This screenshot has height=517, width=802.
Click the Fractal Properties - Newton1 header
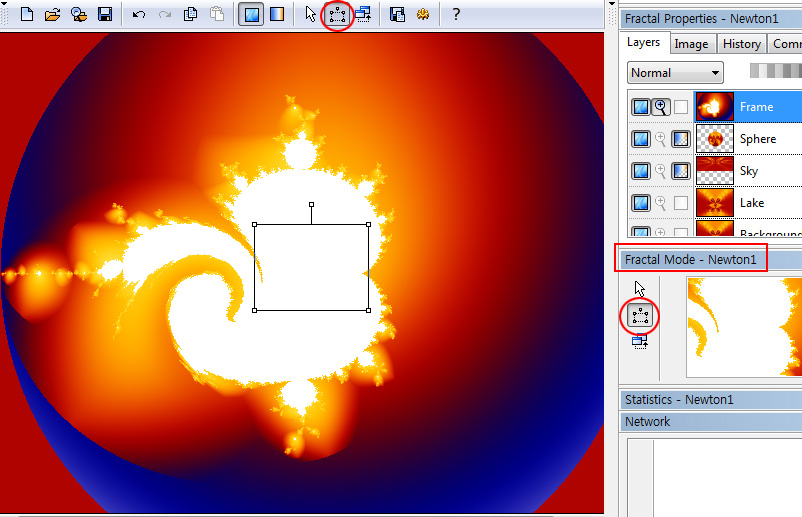[x=711, y=19]
